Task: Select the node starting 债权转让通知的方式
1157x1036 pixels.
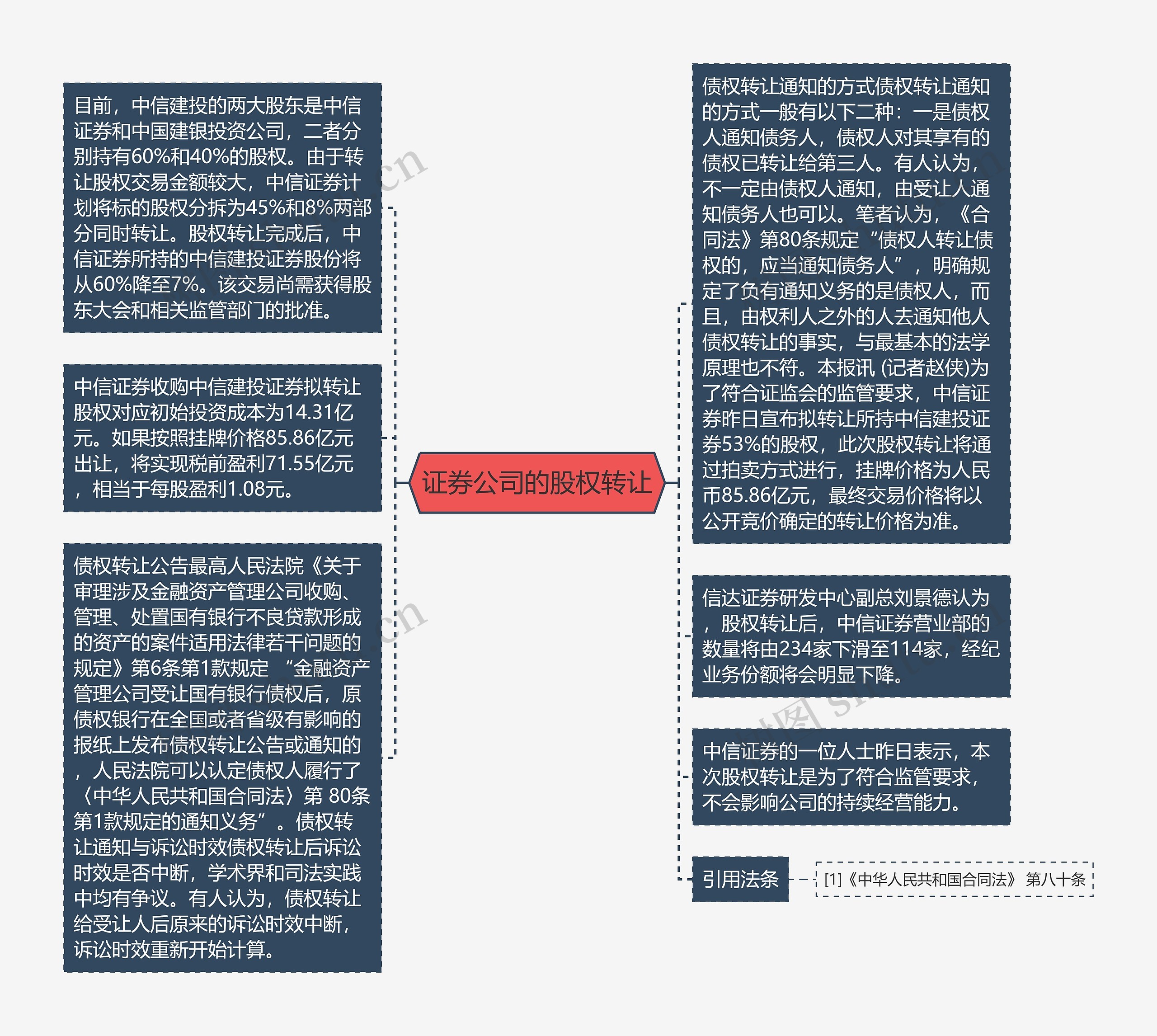Action: 851,303
